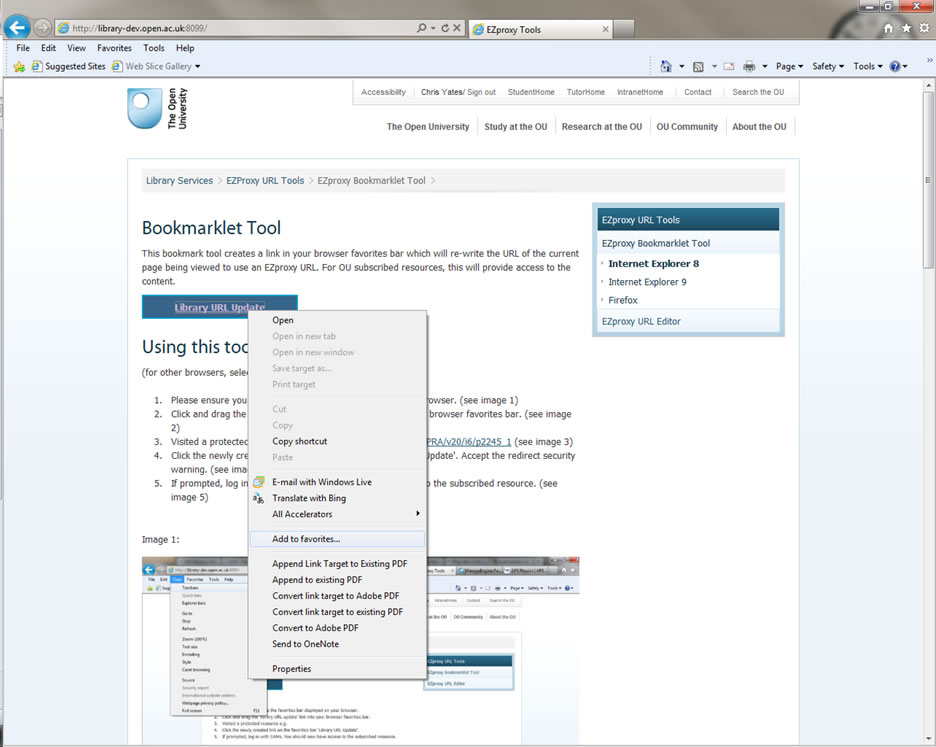Expand All Accelerators submenu
Image resolution: width=936 pixels, height=747 pixels.
tap(337, 514)
